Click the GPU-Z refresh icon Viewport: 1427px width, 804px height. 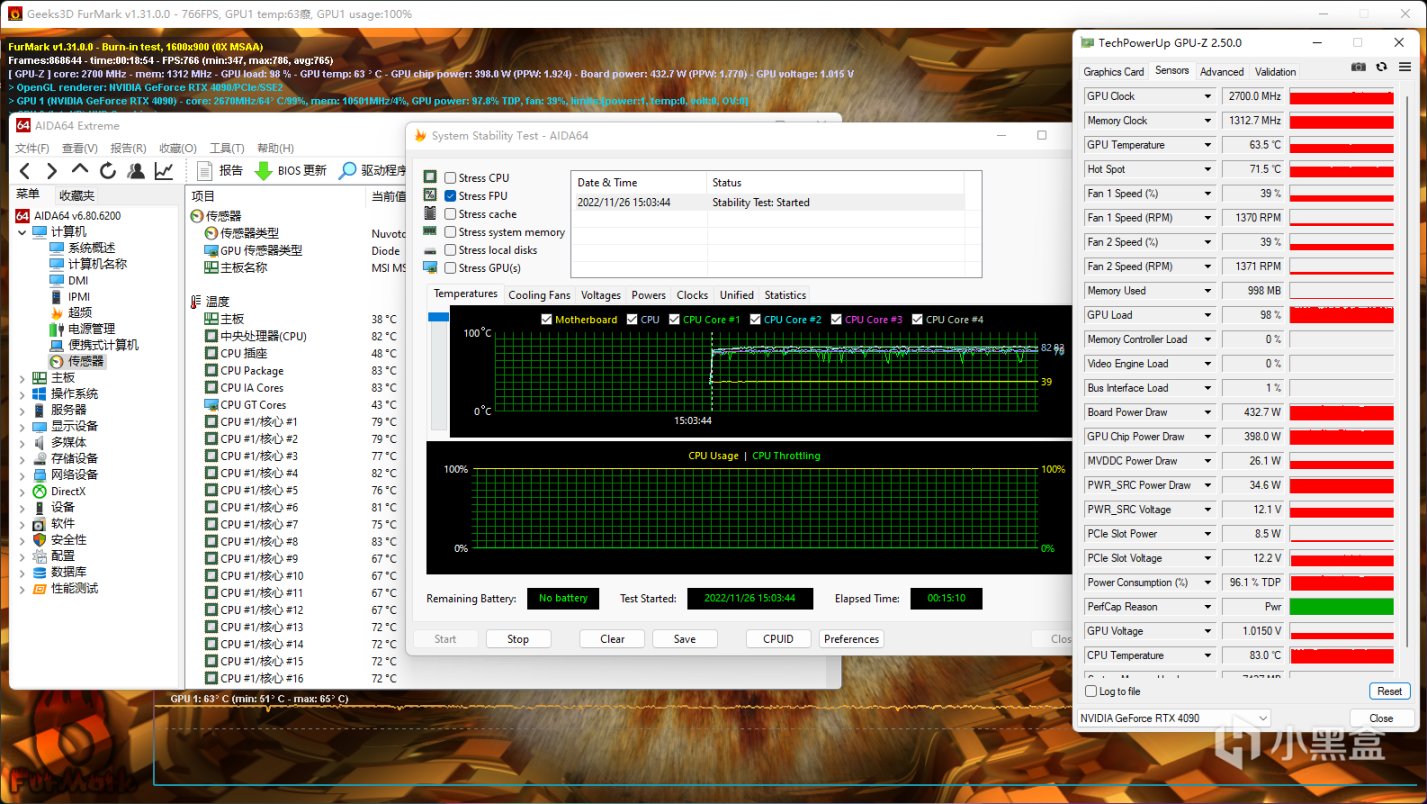pos(1381,67)
